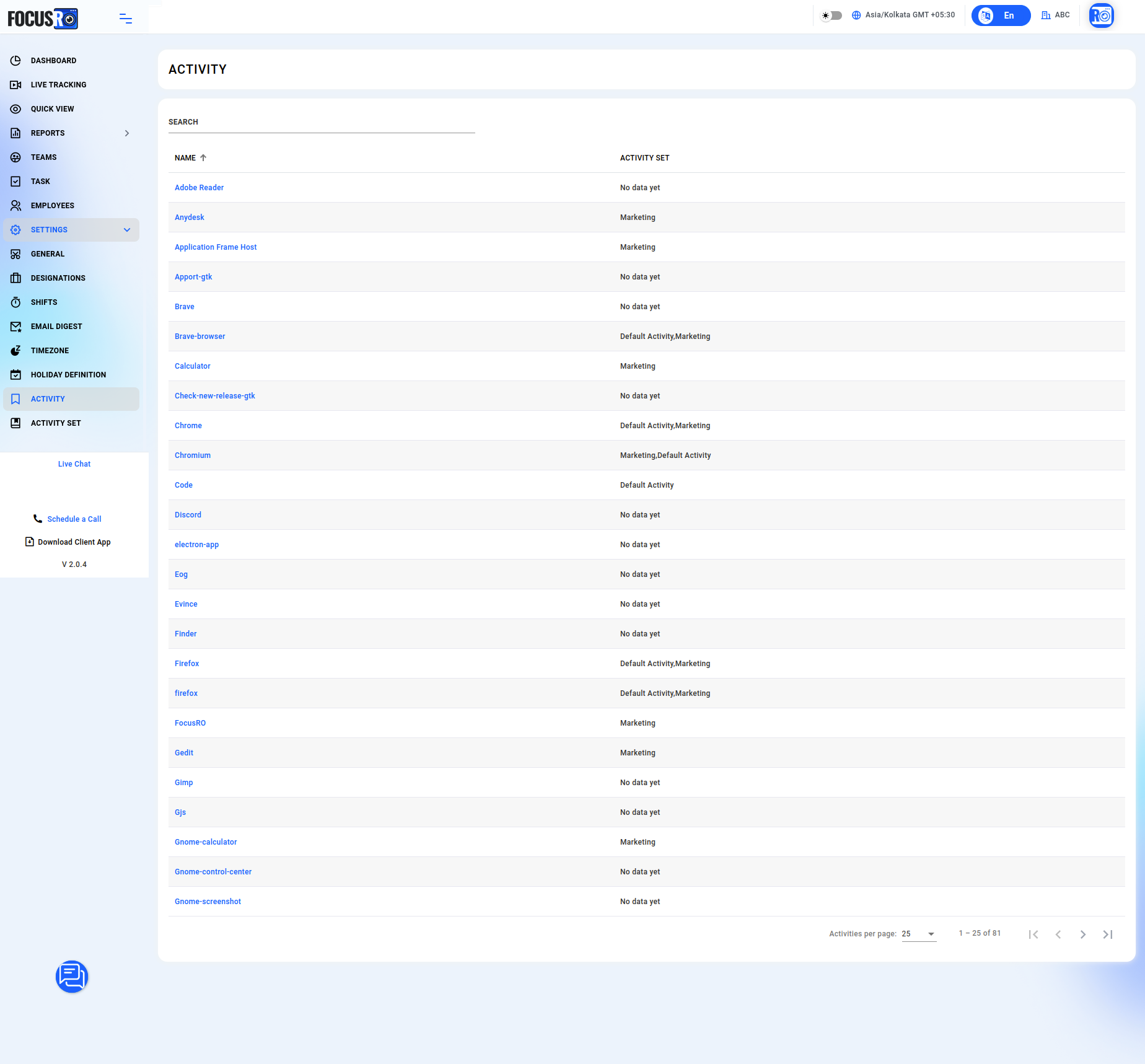Image resolution: width=1145 pixels, height=1064 pixels.
Task: Click the Reports chart icon
Action: click(x=16, y=133)
